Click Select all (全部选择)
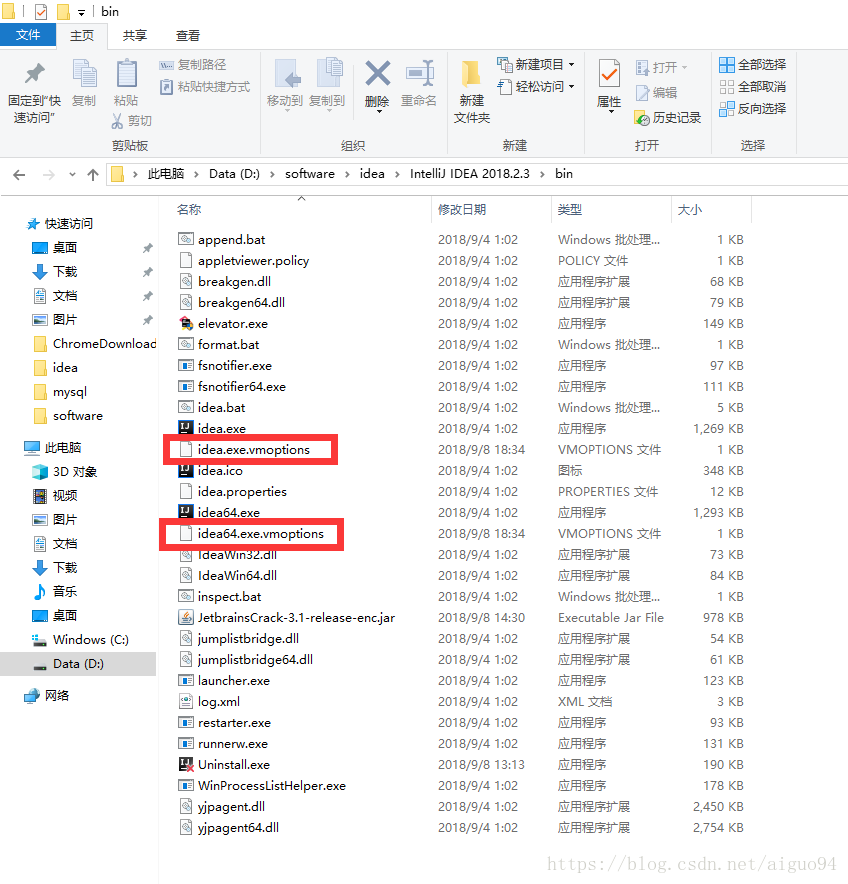Image resolution: width=848 pixels, height=884 pixels. point(753,65)
